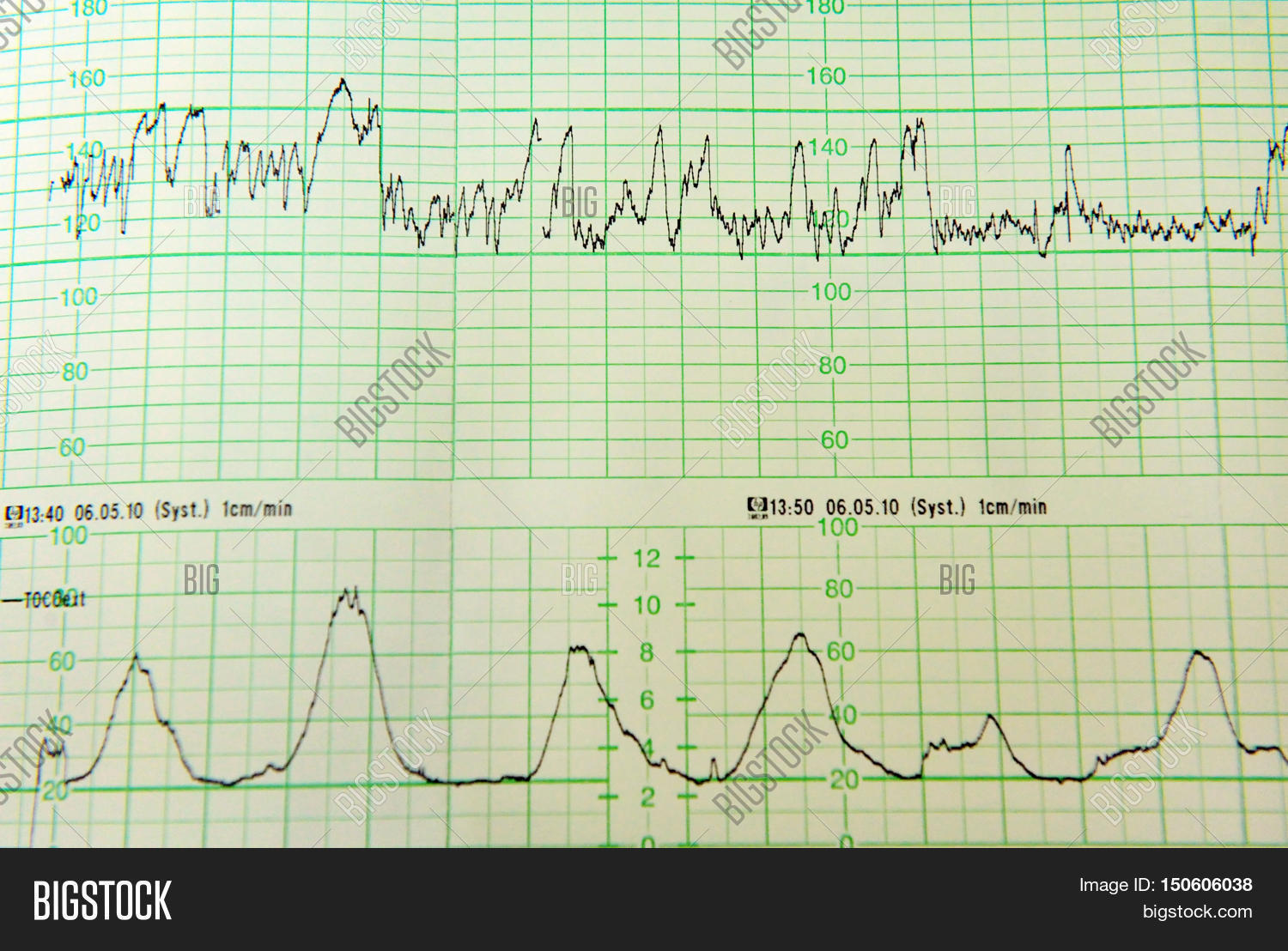Click the 1cm/min speed after 13:50 stamp
This screenshot has width=1288, height=951.
pos(1012,506)
